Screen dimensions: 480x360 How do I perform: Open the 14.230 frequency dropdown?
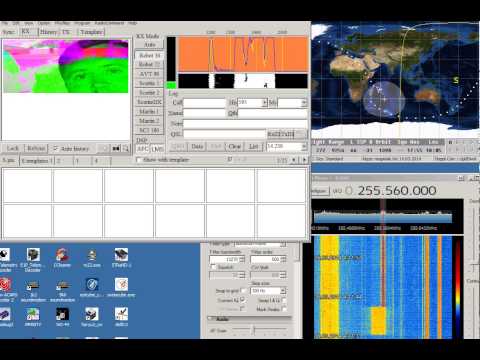click(304, 146)
